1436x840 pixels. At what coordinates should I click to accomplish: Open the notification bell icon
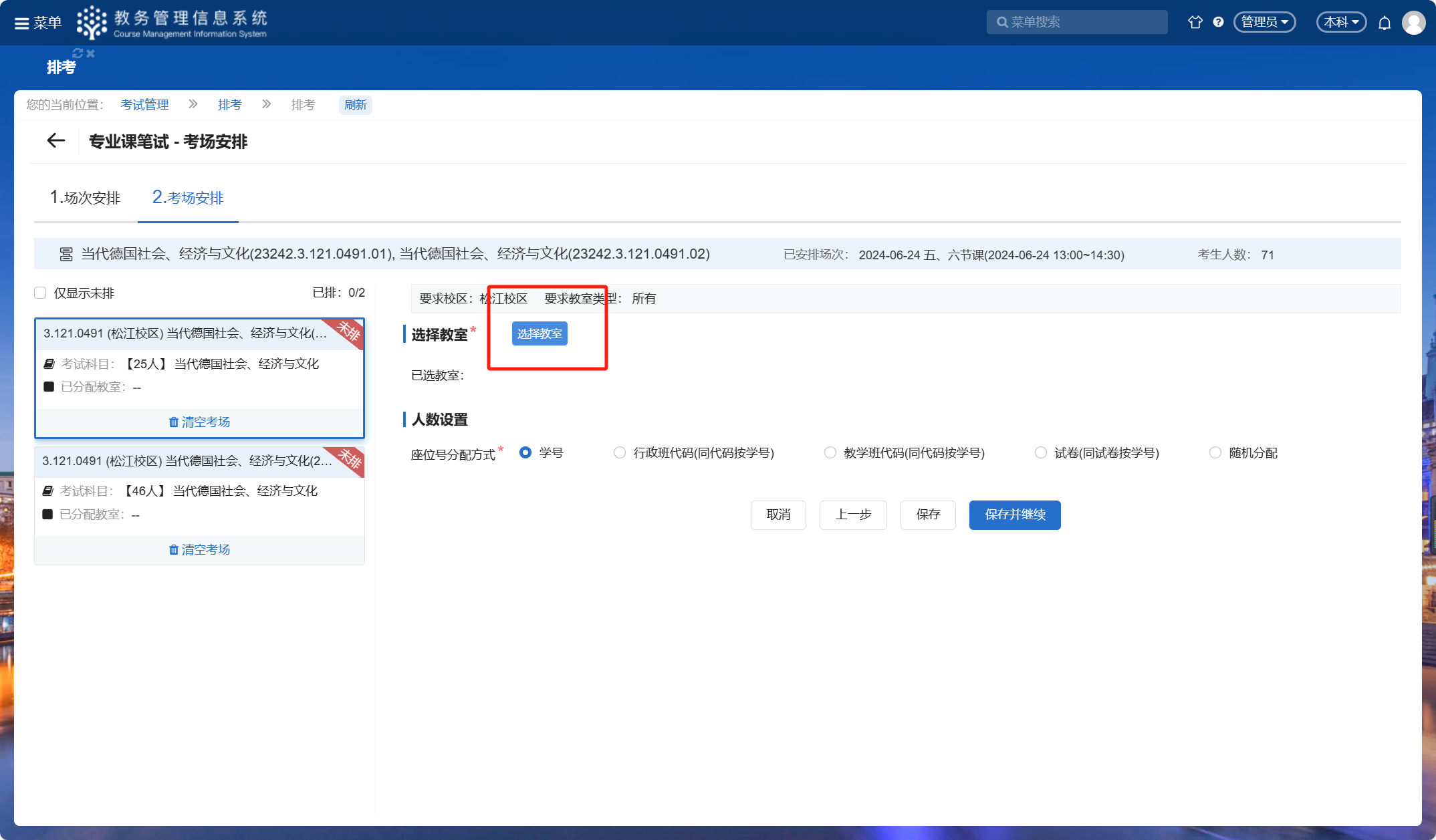(x=1385, y=23)
